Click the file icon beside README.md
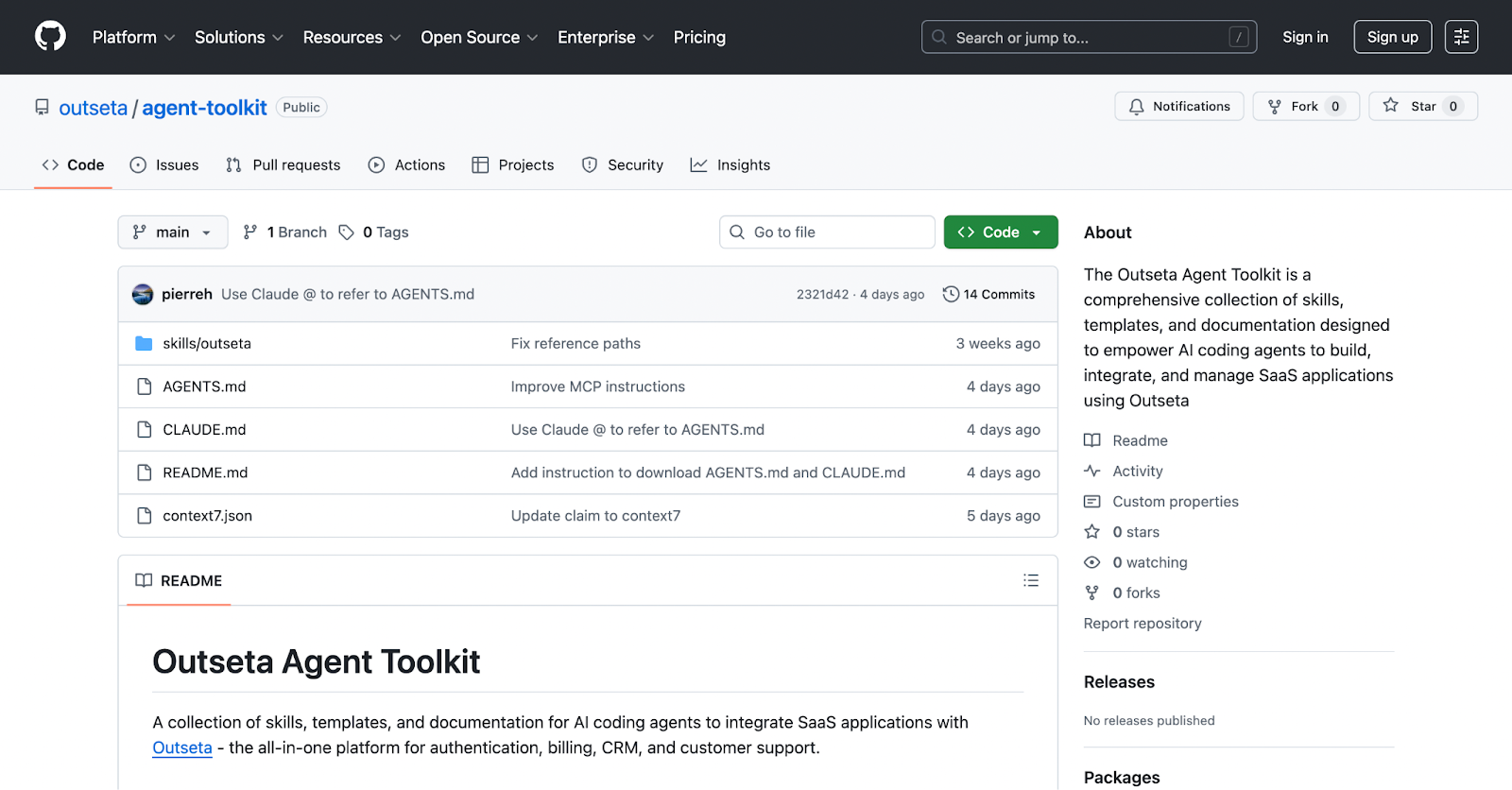This screenshot has width=1512, height=790. [x=144, y=472]
